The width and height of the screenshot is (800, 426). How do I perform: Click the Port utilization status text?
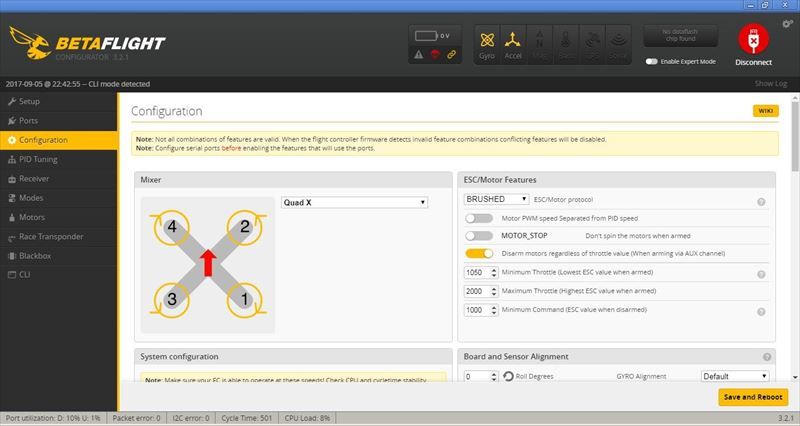(x=53, y=418)
